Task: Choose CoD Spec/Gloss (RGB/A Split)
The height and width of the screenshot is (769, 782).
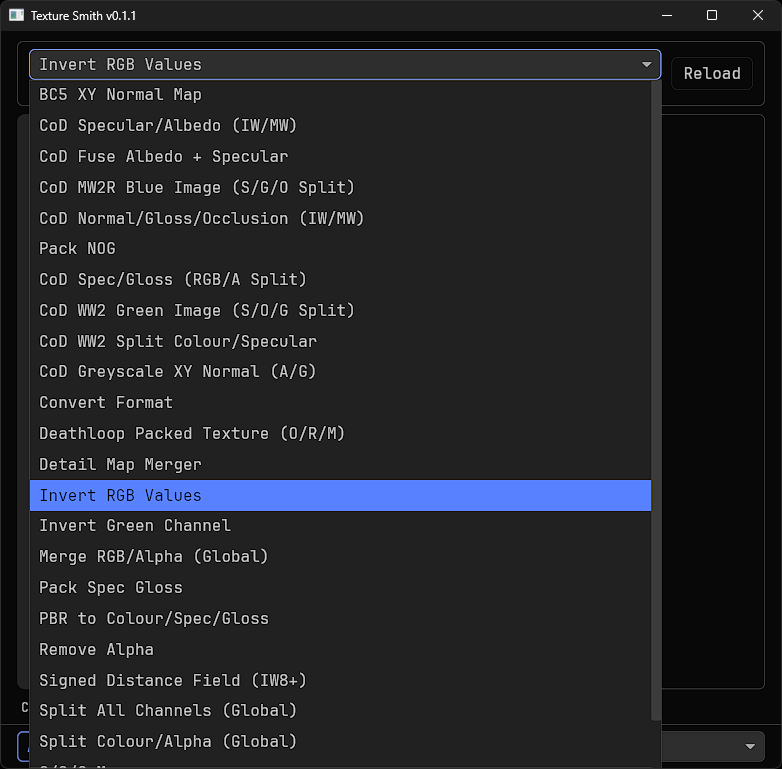Action: pos(341,280)
